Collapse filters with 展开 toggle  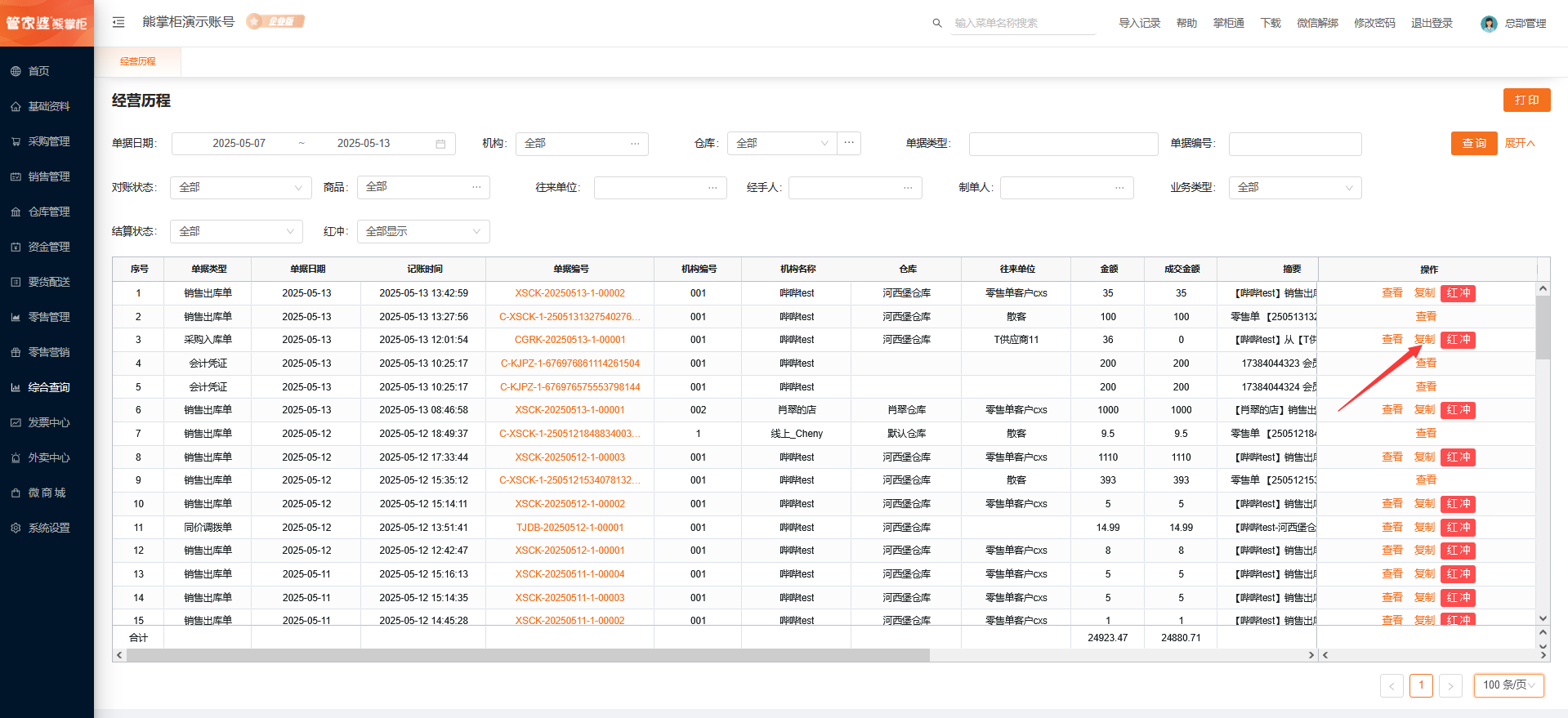1520,144
